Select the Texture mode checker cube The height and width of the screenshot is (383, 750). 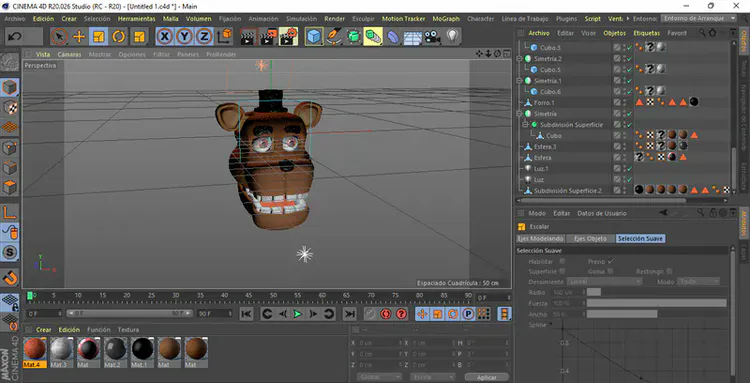tap(10, 108)
